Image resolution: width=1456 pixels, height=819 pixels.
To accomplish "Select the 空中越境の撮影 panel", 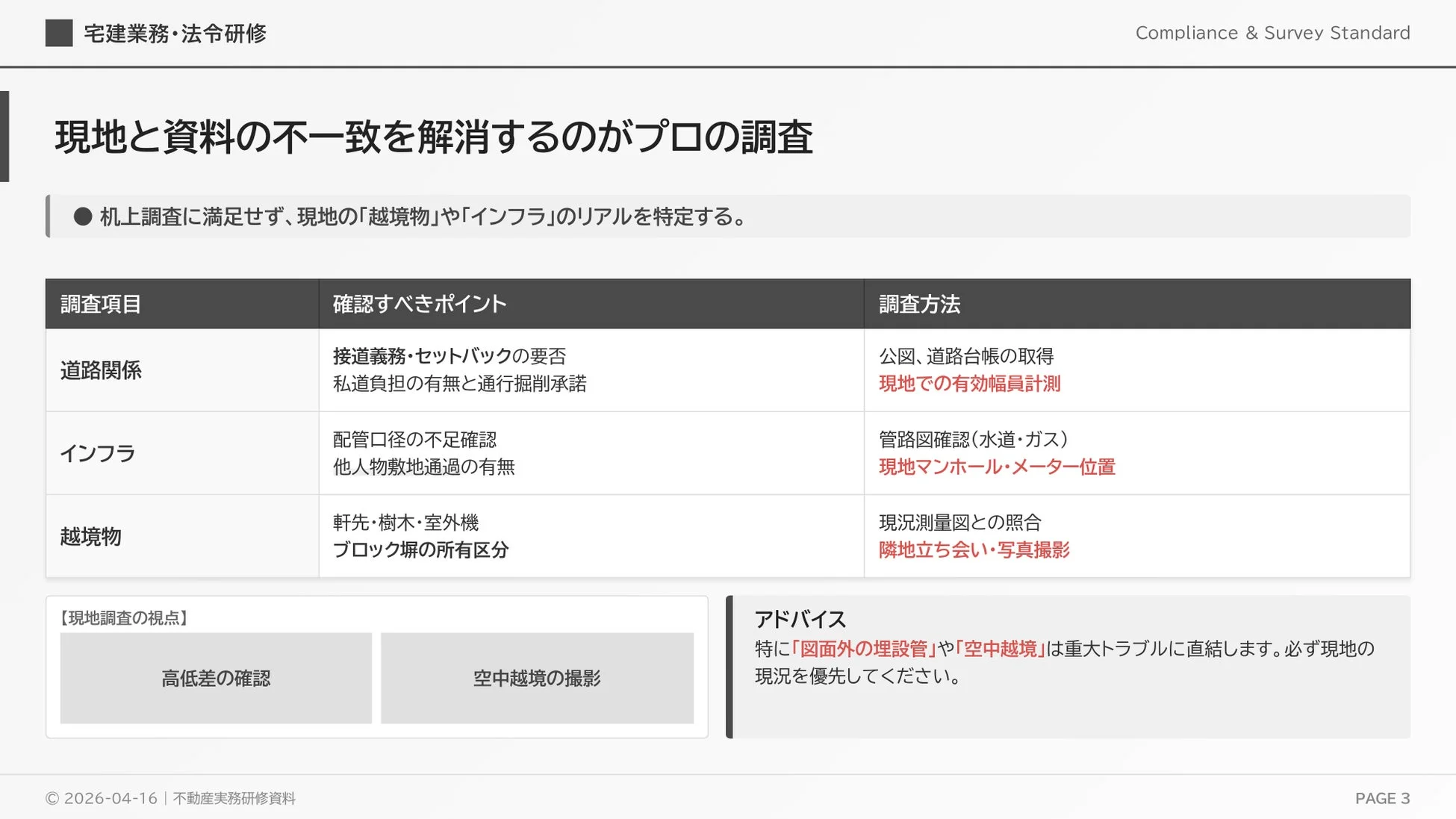I will click(537, 679).
